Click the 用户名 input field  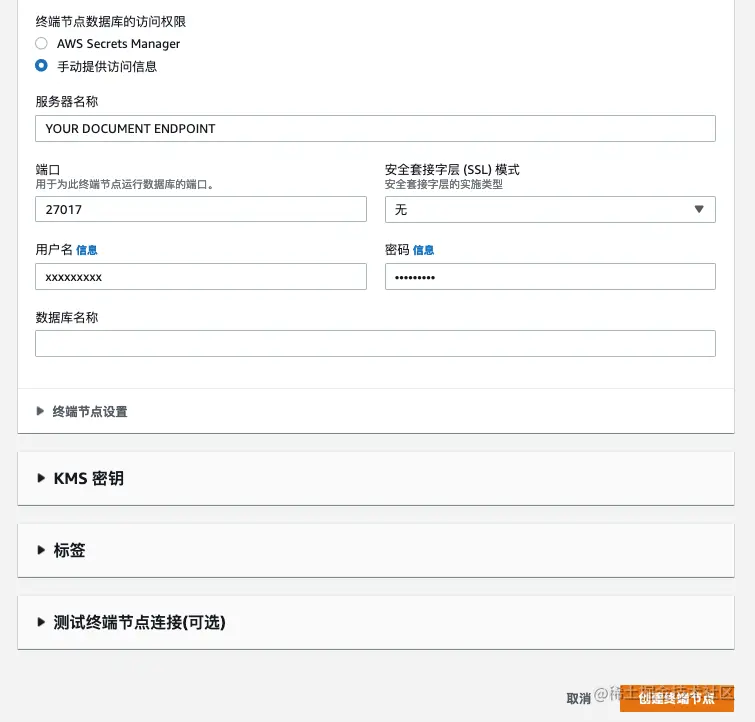[x=201, y=276]
